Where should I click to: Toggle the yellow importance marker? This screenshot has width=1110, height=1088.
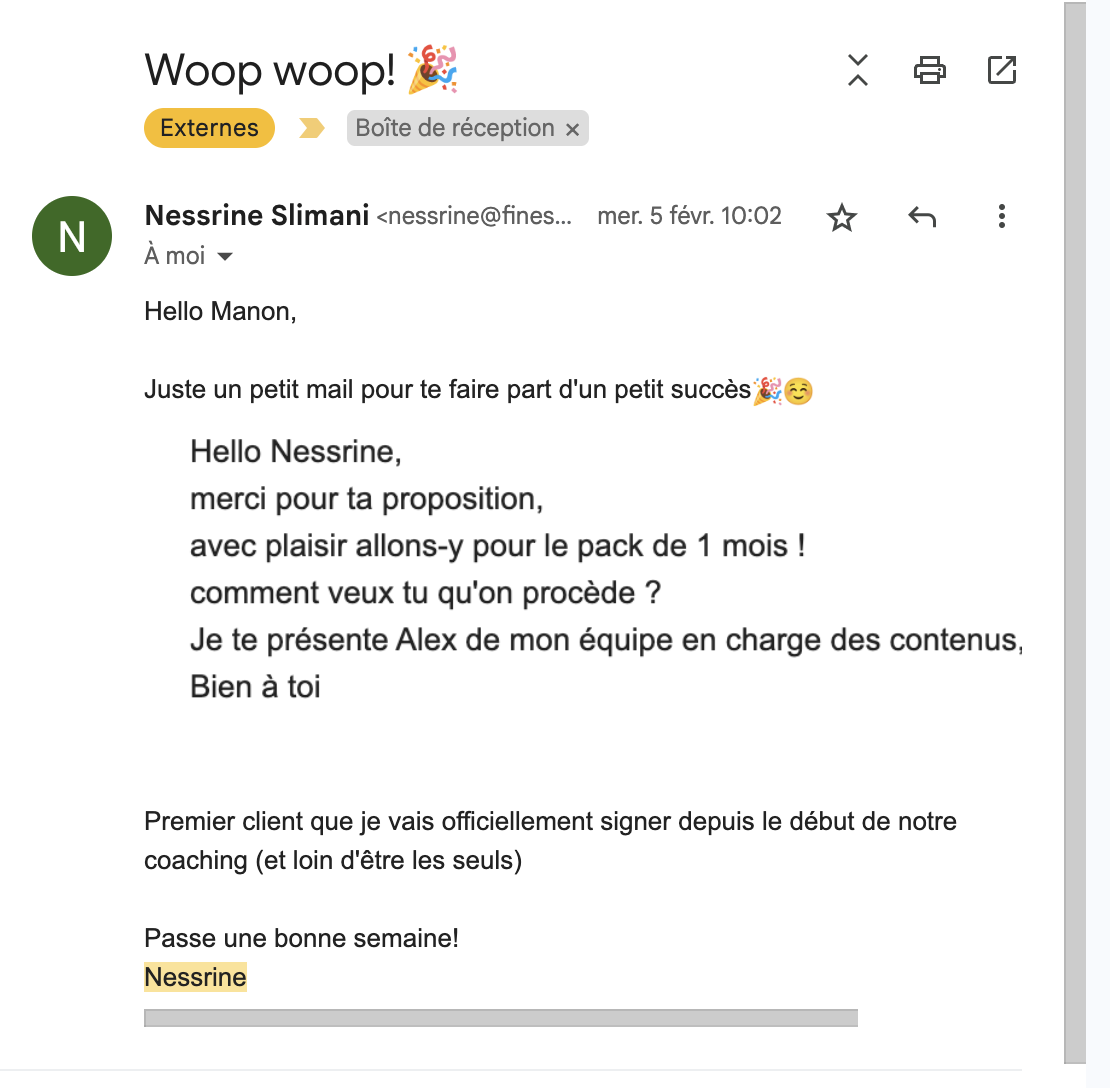pos(311,128)
